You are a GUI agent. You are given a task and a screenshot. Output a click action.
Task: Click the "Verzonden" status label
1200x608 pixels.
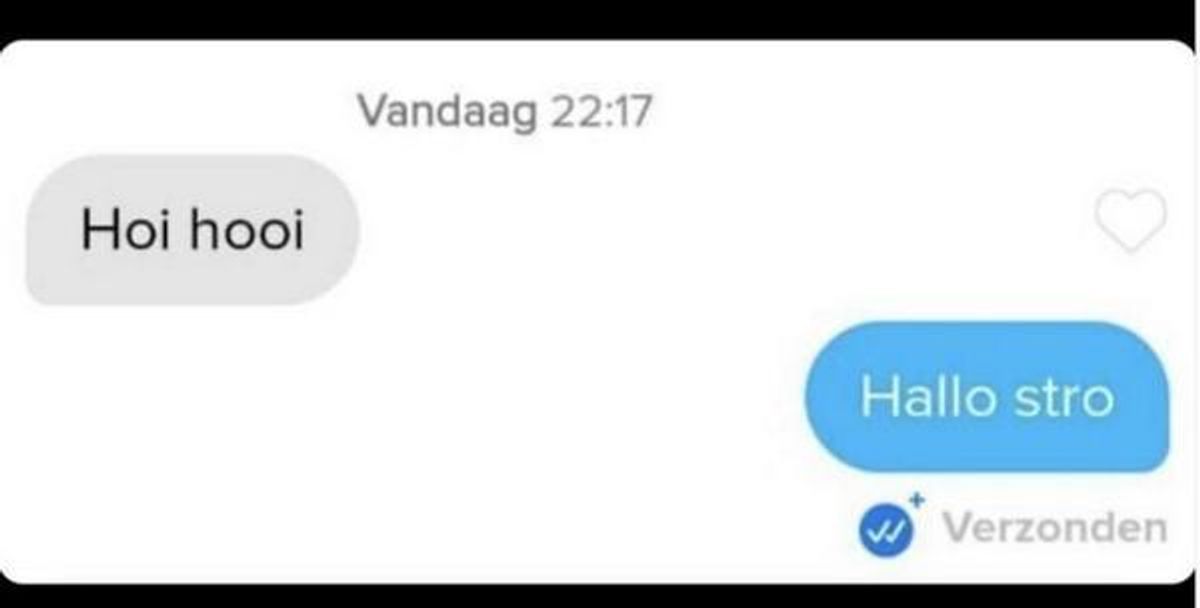1055,527
